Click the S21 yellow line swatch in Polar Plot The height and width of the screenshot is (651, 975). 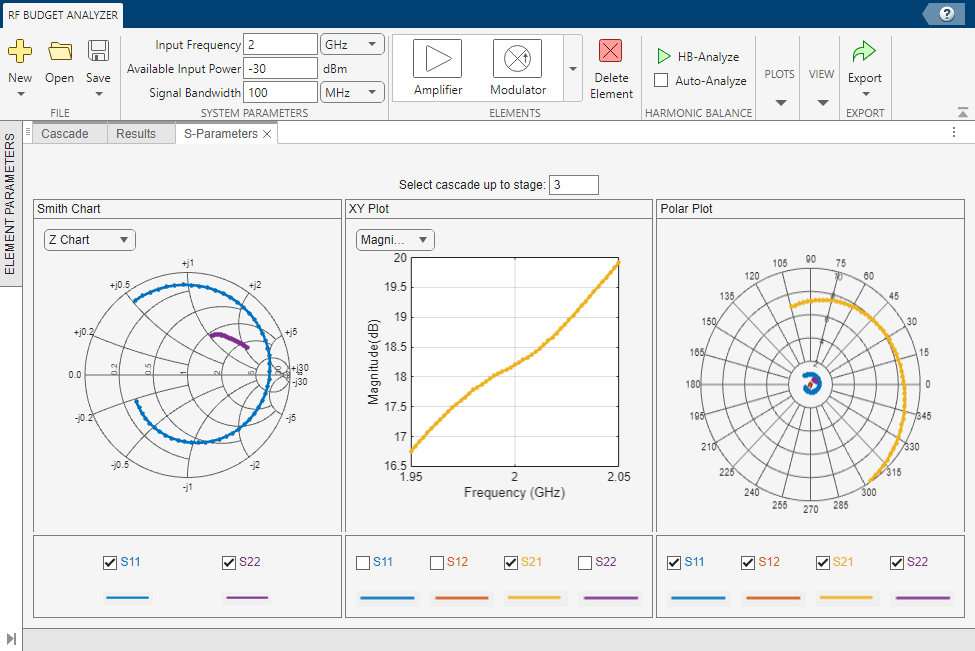(x=845, y=598)
